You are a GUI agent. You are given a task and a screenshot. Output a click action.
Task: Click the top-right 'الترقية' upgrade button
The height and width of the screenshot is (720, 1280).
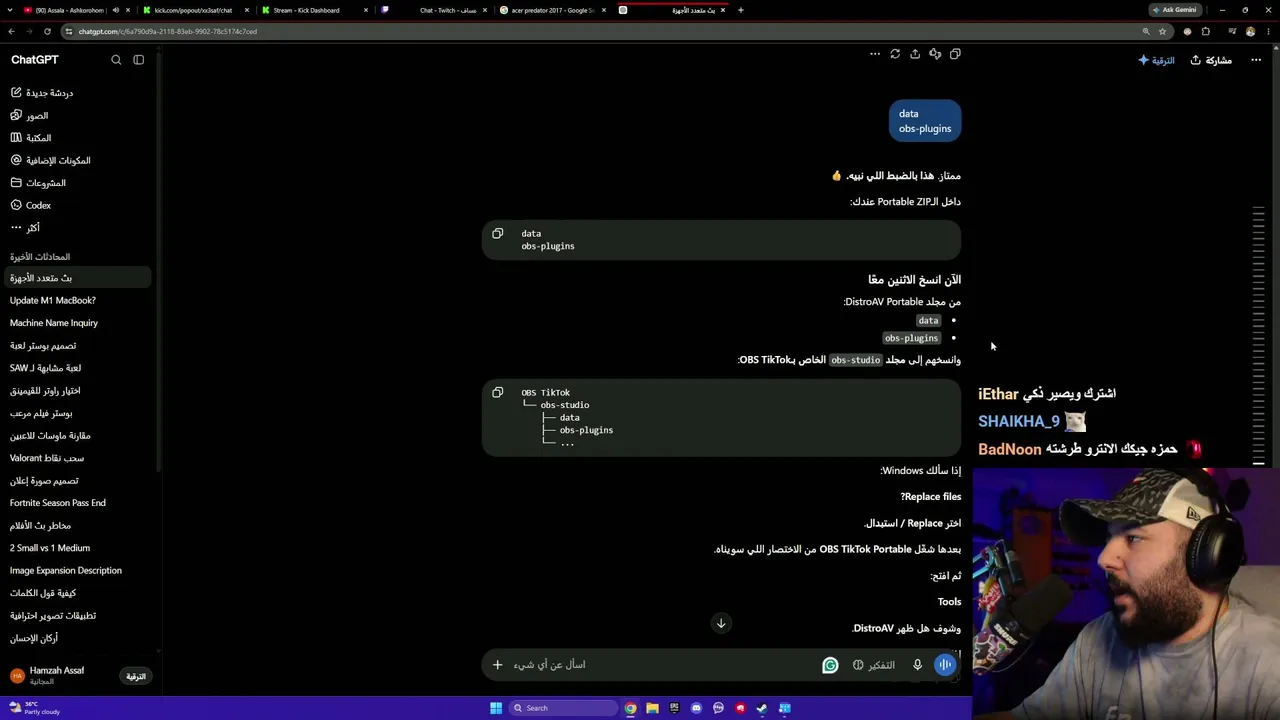(1157, 60)
